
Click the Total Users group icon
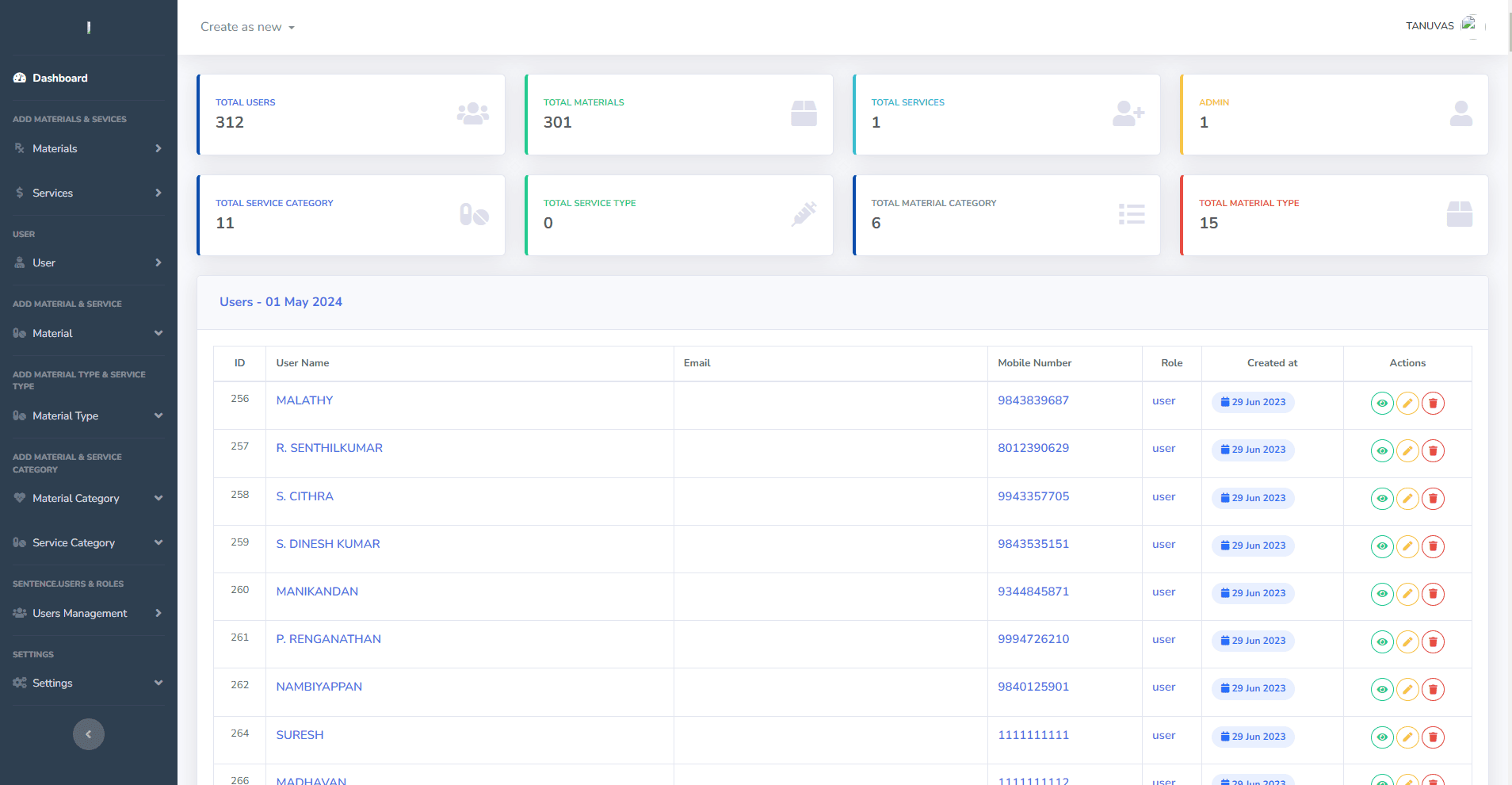pos(472,113)
